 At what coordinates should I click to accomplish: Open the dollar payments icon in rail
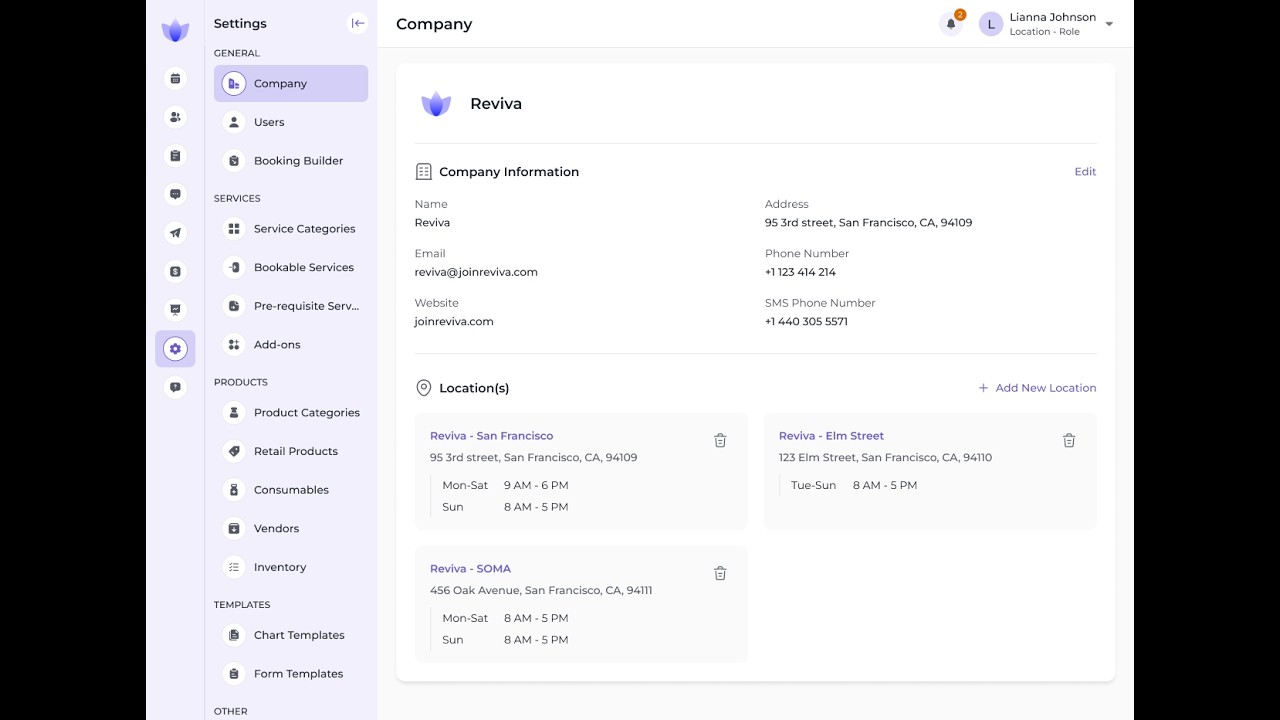[175, 271]
